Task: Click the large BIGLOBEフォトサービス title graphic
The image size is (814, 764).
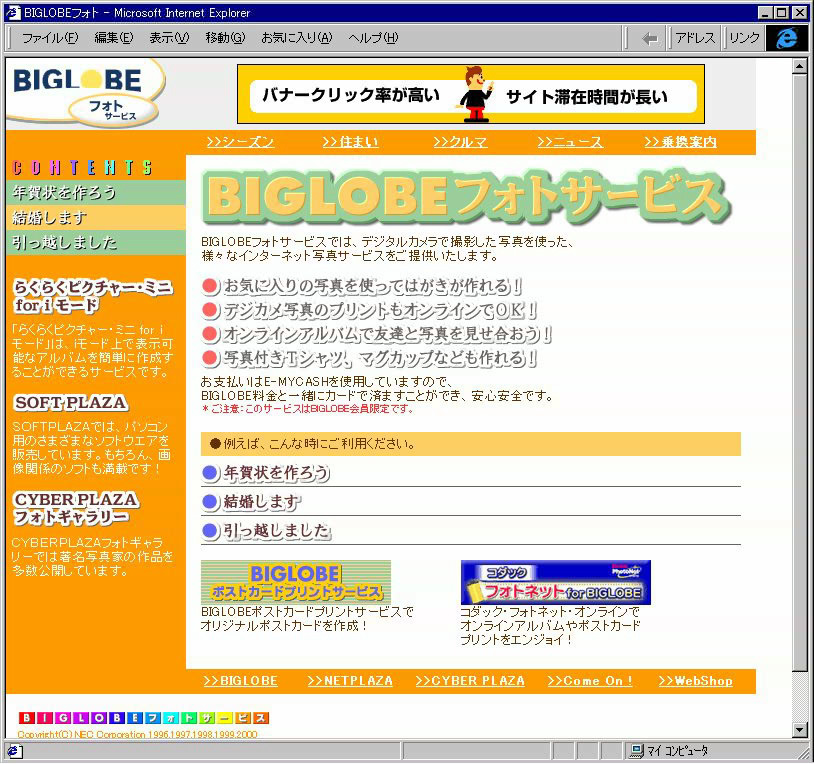Action: point(466,197)
